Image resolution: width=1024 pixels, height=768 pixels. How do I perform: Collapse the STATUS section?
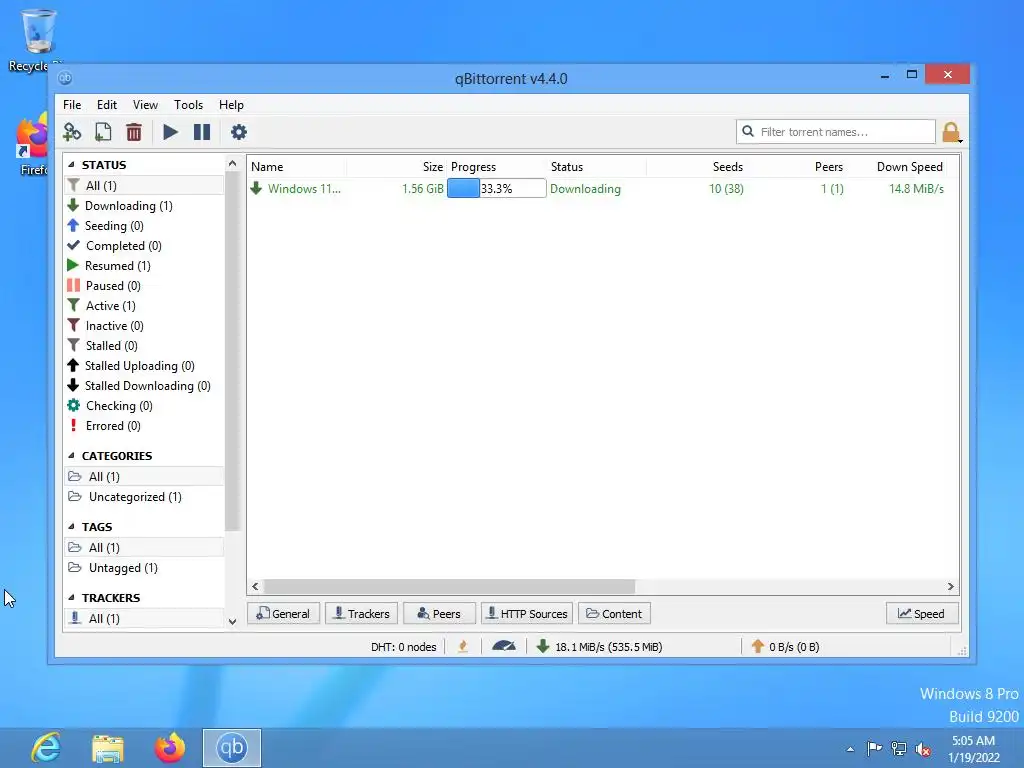pos(72,165)
